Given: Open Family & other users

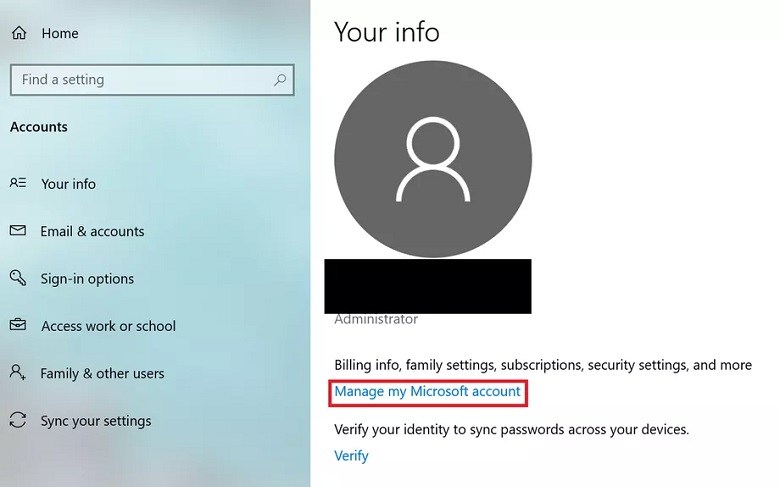Looking at the screenshot, I should pos(102,373).
